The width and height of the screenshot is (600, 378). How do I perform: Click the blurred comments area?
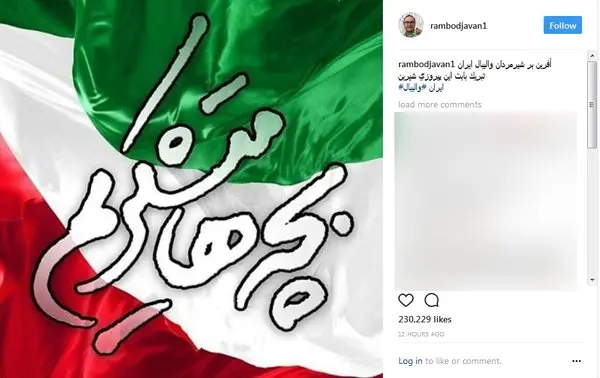(486, 201)
